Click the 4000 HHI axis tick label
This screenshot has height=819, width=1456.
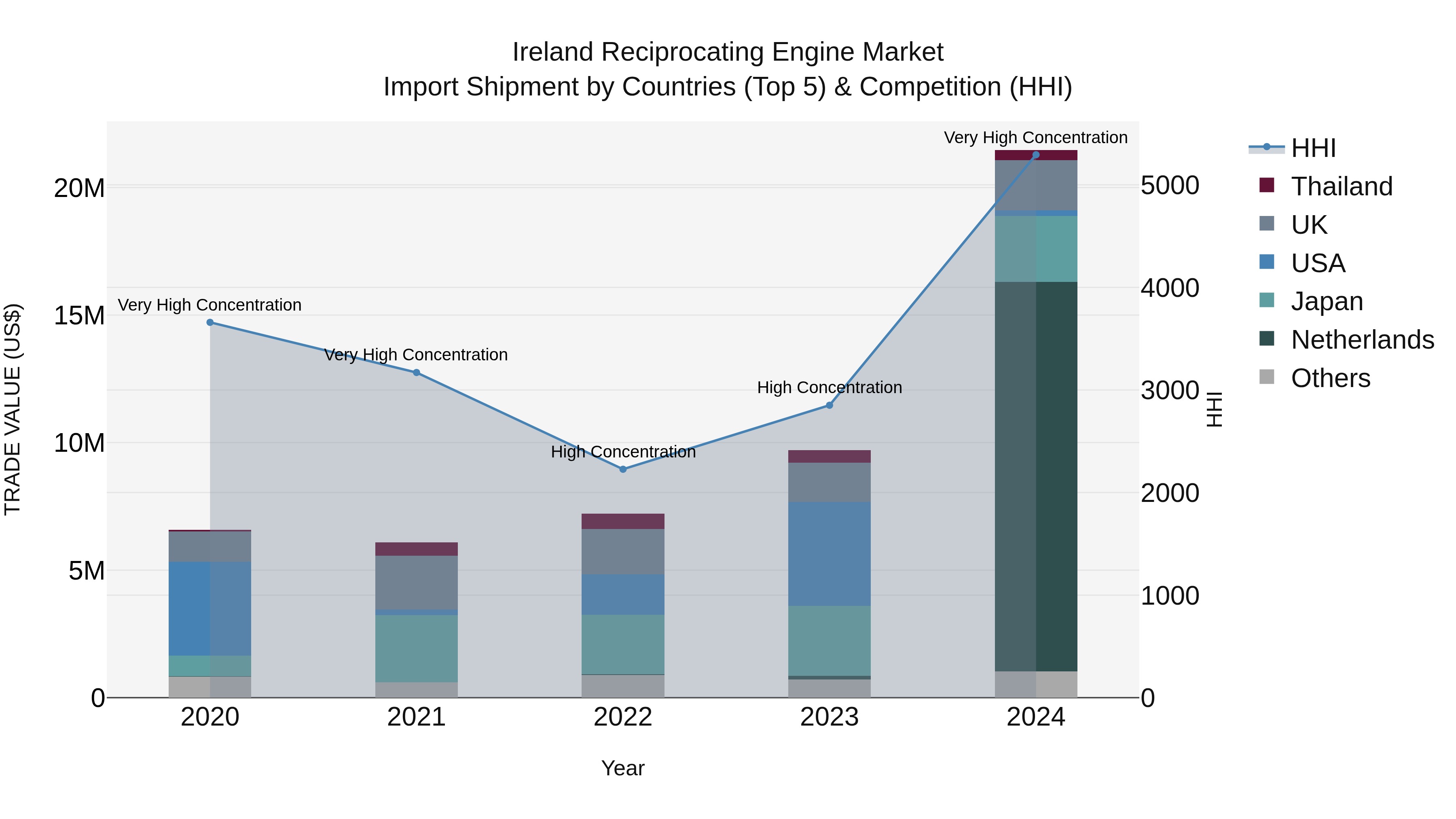point(1170,287)
